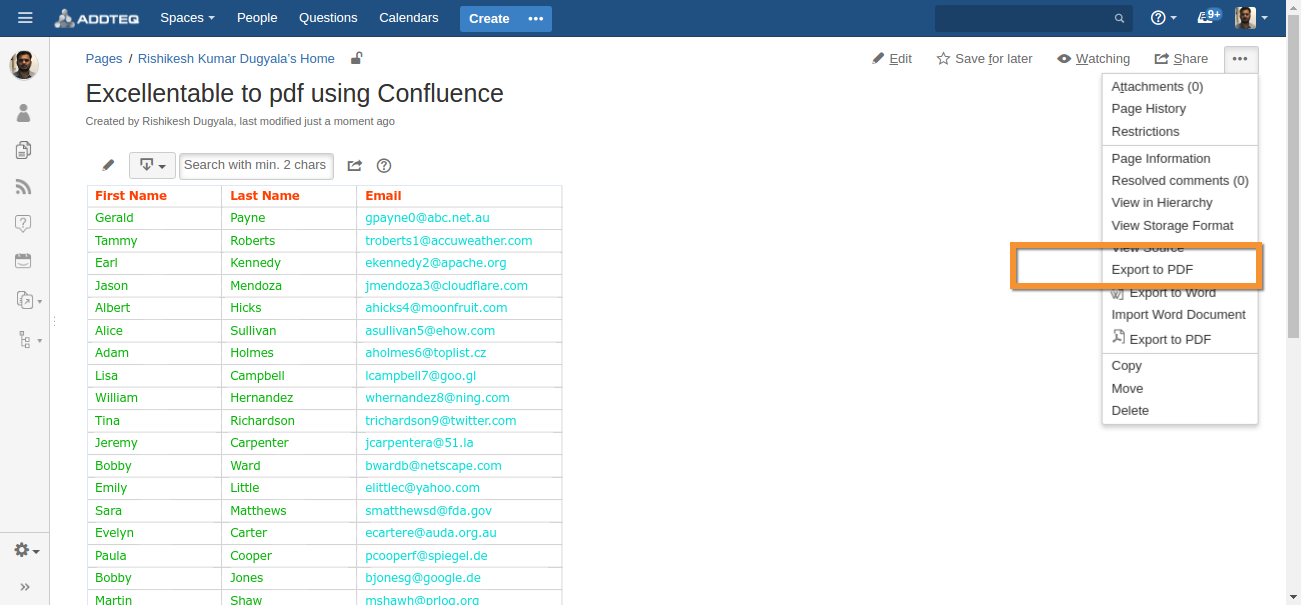Click the table search input field
Image resolution: width=1301 pixels, height=605 pixels.
(x=255, y=165)
